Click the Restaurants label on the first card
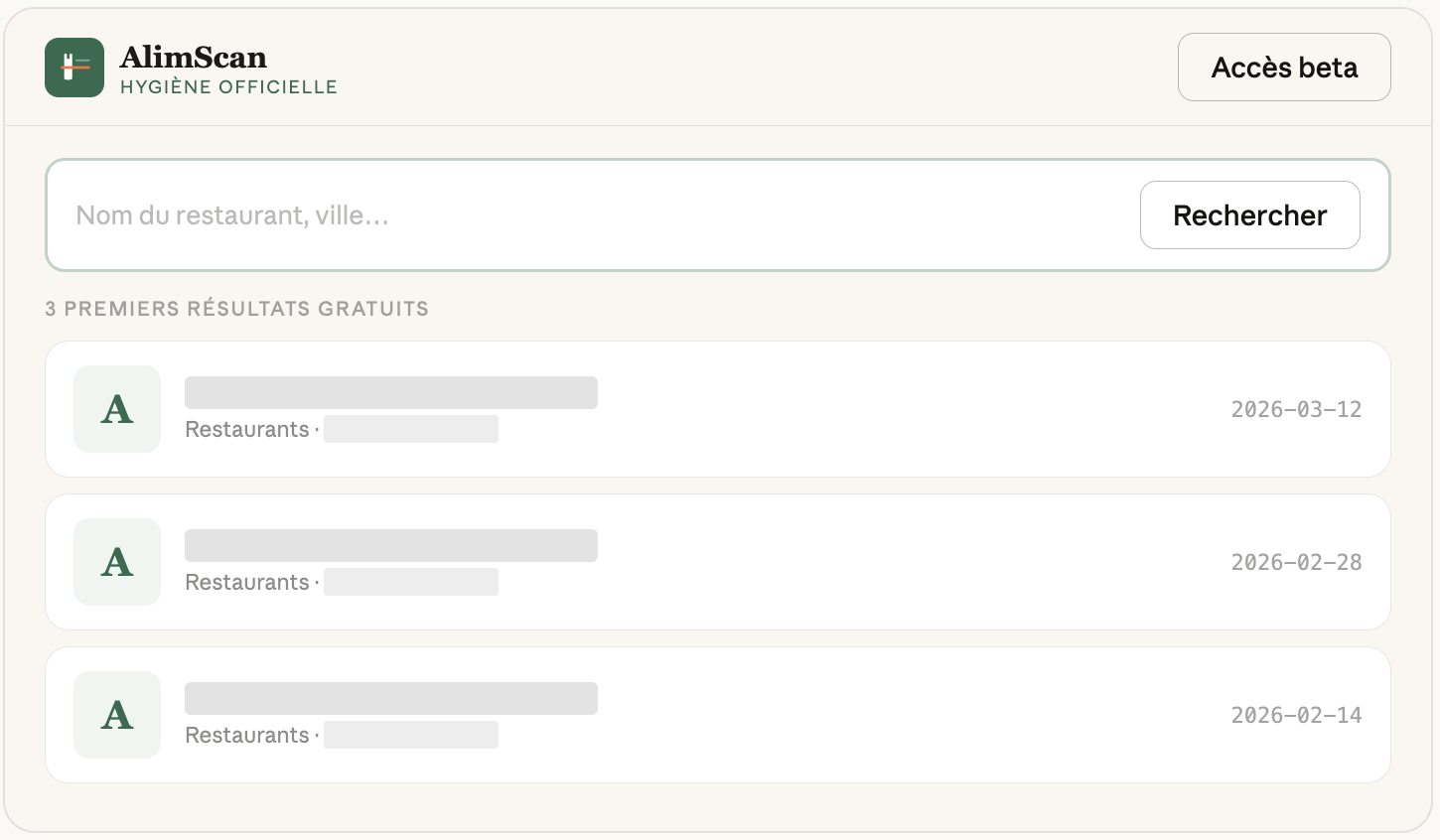Screen dimensions: 1440x840 coord(245,429)
